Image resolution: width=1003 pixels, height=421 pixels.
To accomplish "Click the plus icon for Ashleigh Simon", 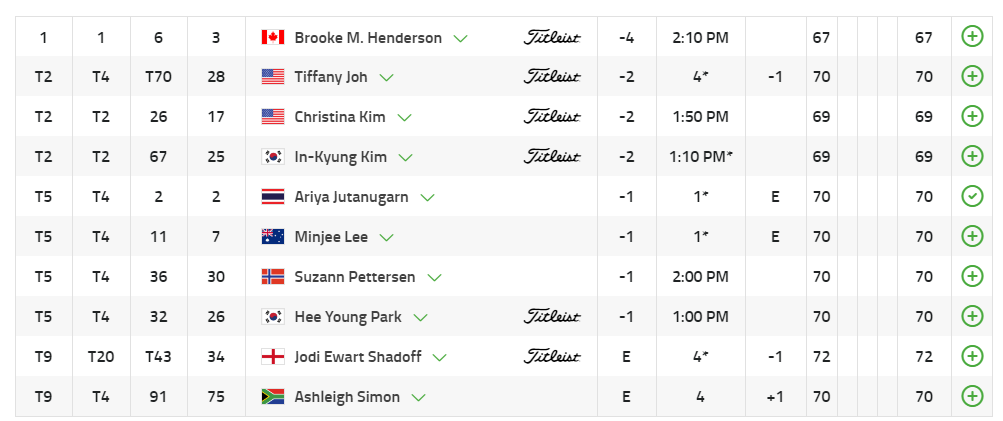I will pos(971,396).
